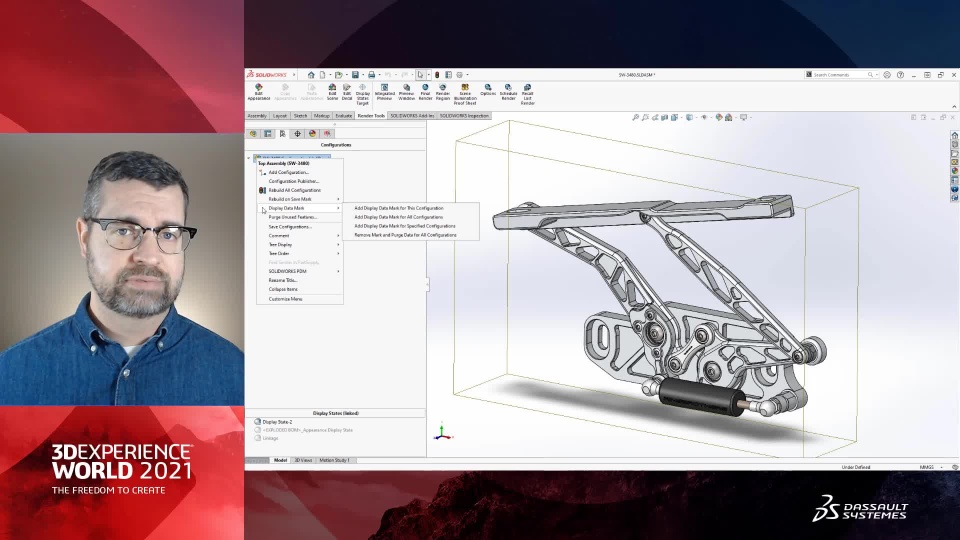Click the Save disk icon
Viewport: 960px width, 540px height.
click(x=355, y=75)
